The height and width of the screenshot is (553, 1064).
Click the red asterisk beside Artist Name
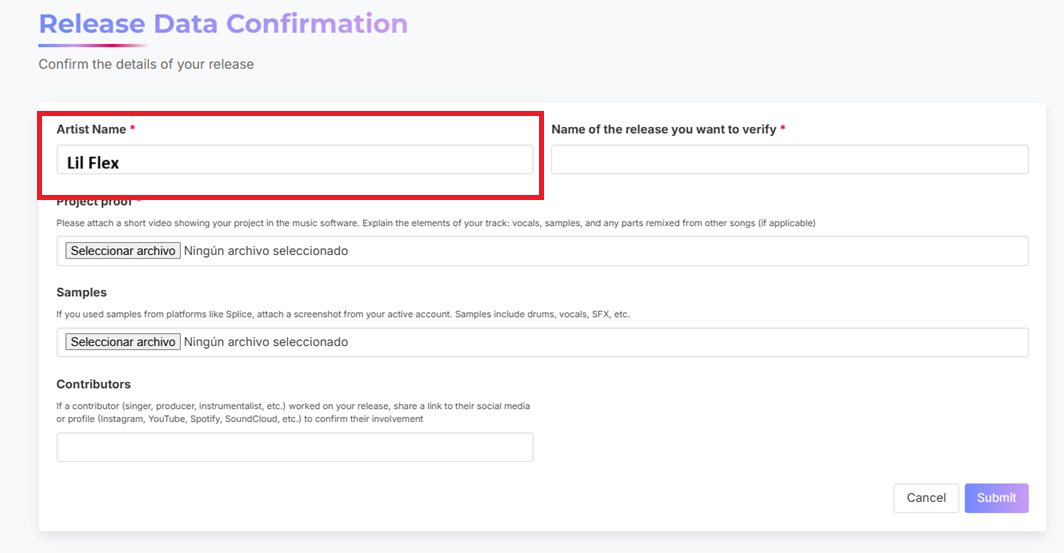click(133, 130)
